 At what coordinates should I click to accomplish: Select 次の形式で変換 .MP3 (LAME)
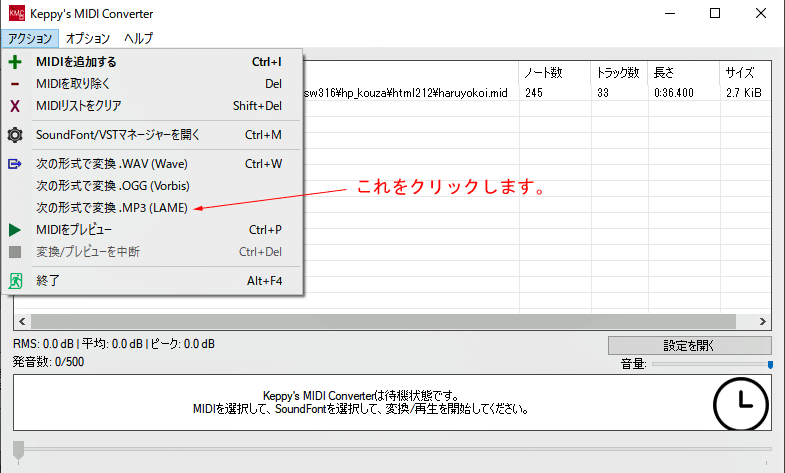(153, 208)
